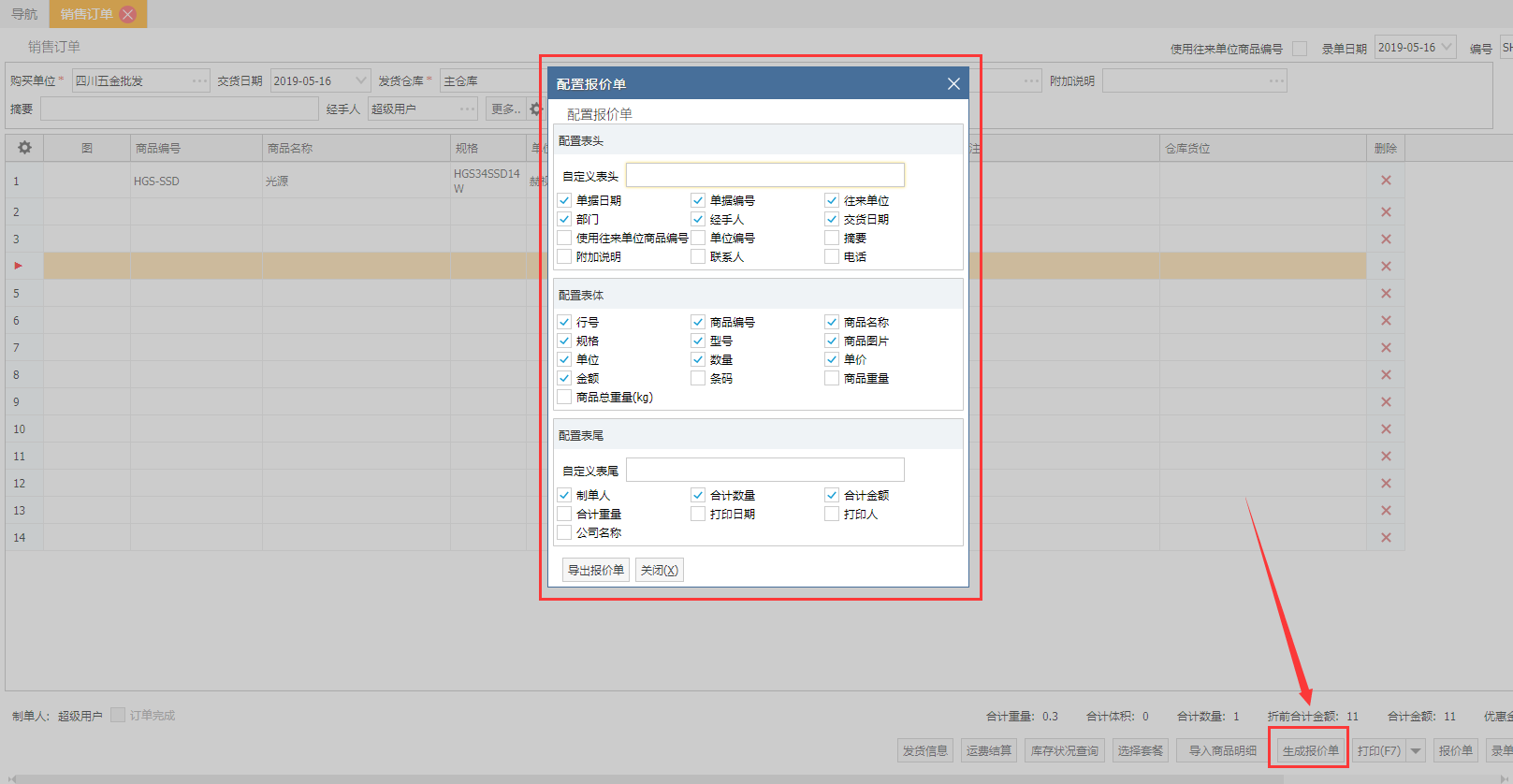Toggle the top-right 使用往来单位商品编号 checkbox

click(1300, 49)
